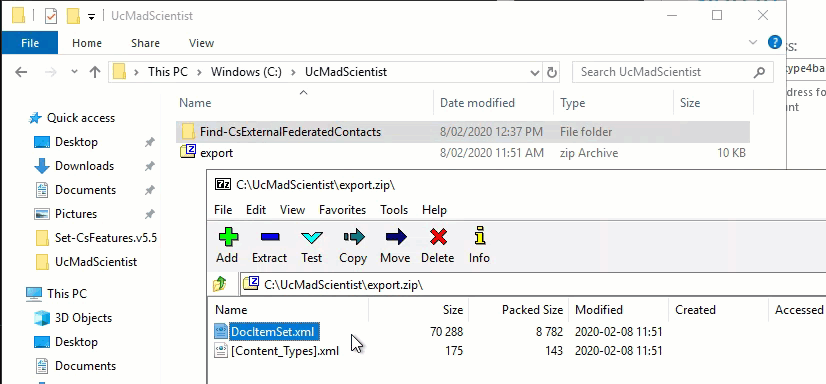Click the Explorer refresh button
Image resolution: width=826 pixels, height=384 pixels.
click(x=552, y=72)
